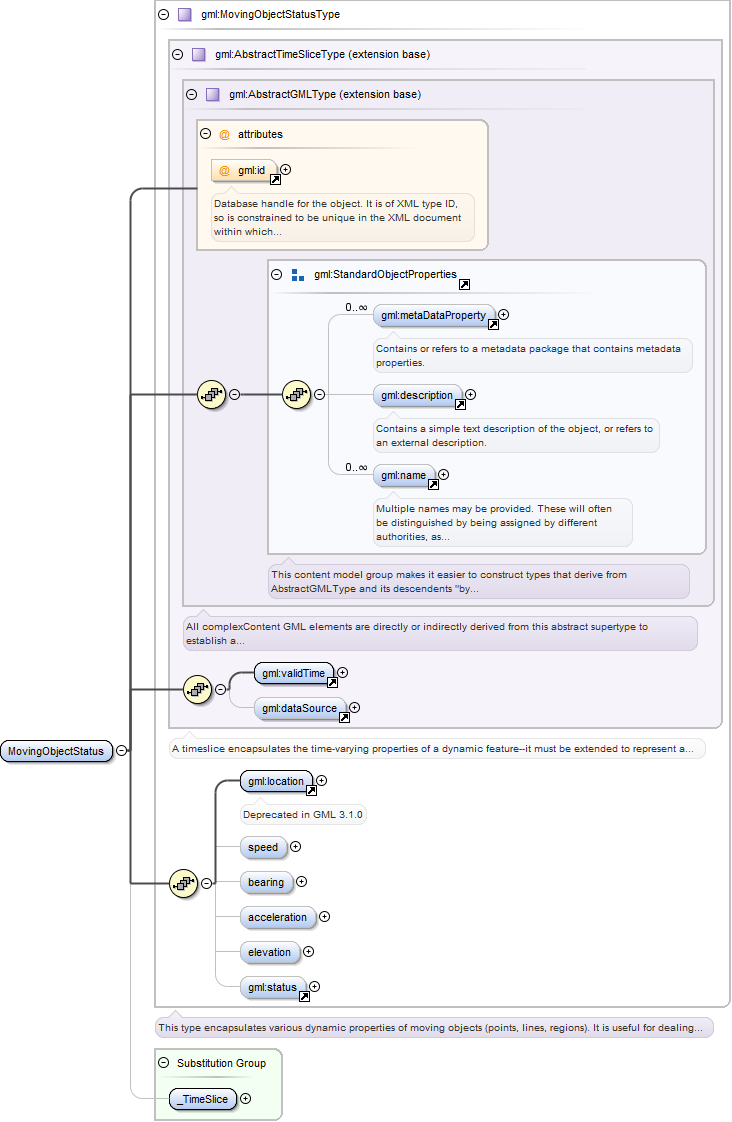732x1122 pixels.
Task: Click sequence icon beside gml:validTime
Action: pos(198,689)
